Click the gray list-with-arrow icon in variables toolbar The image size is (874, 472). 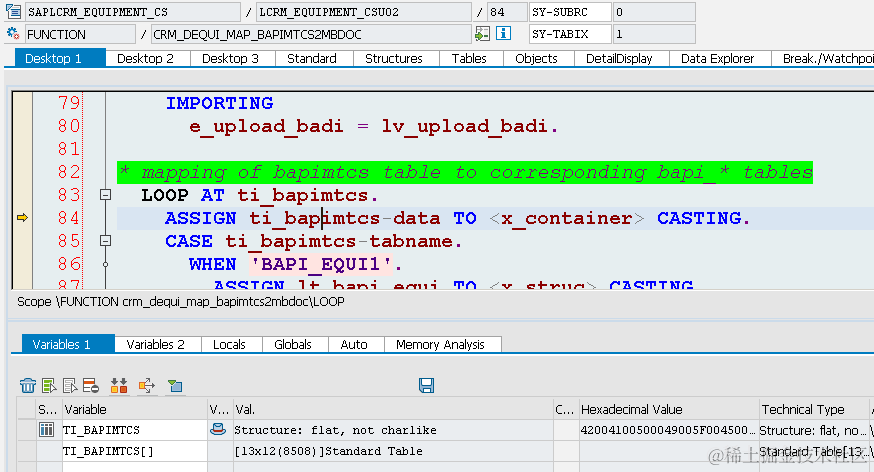point(70,385)
